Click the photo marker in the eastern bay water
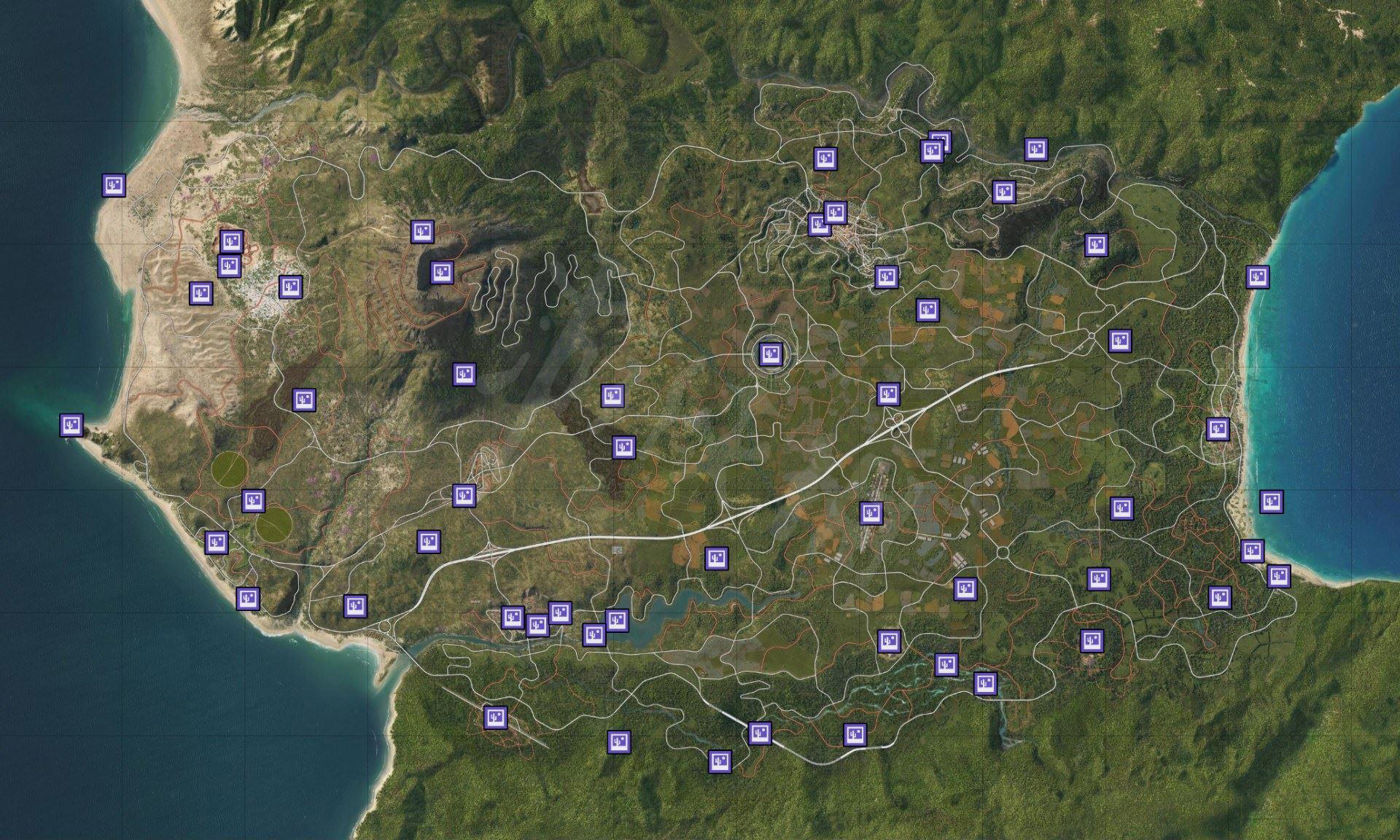 coord(1271,501)
